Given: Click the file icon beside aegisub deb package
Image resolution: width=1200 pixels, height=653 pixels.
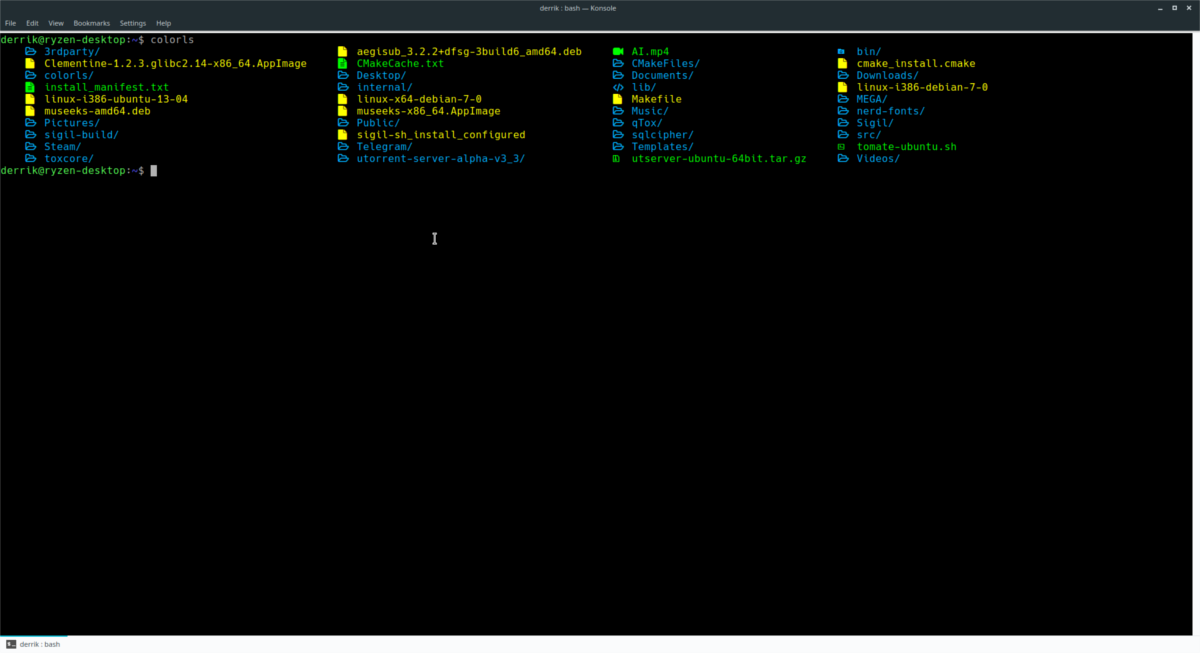Looking at the screenshot, I should point(343,51).
